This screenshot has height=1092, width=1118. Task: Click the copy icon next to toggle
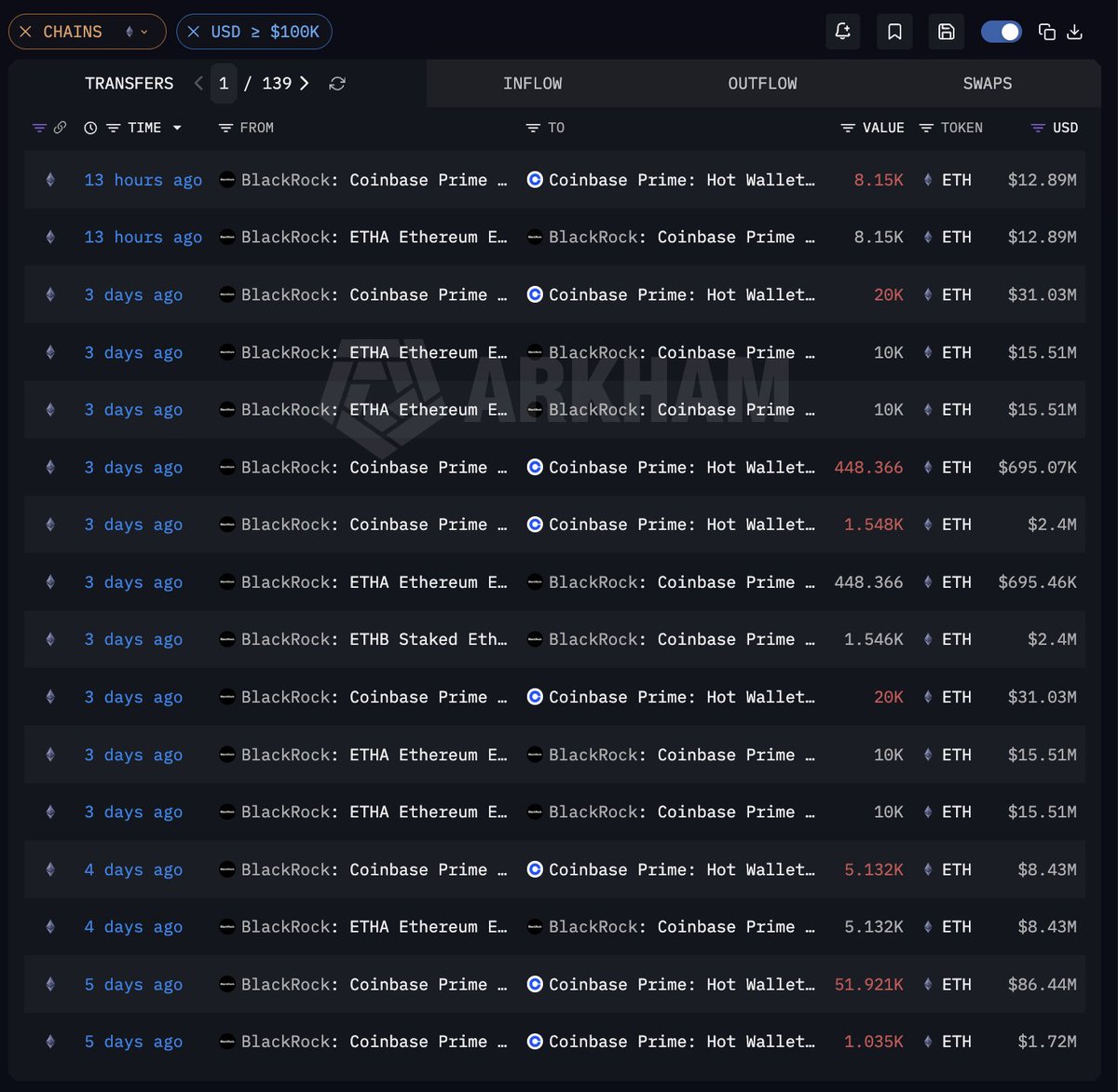point(1047,32)
